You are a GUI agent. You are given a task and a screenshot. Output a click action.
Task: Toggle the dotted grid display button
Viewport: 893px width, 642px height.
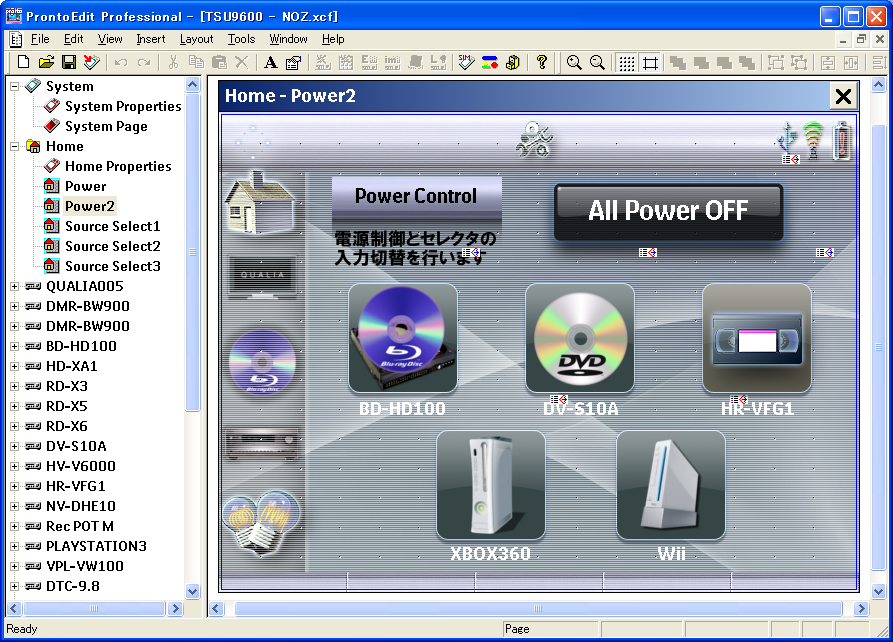626,62
